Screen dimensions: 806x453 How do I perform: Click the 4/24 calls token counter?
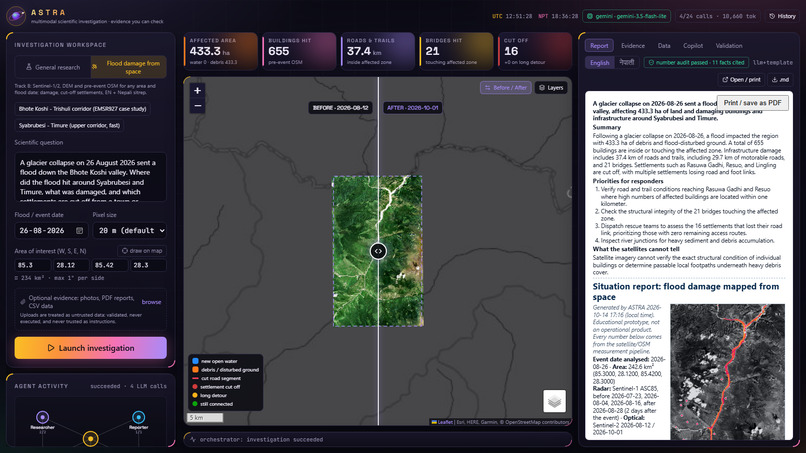[x=718, y=16]
